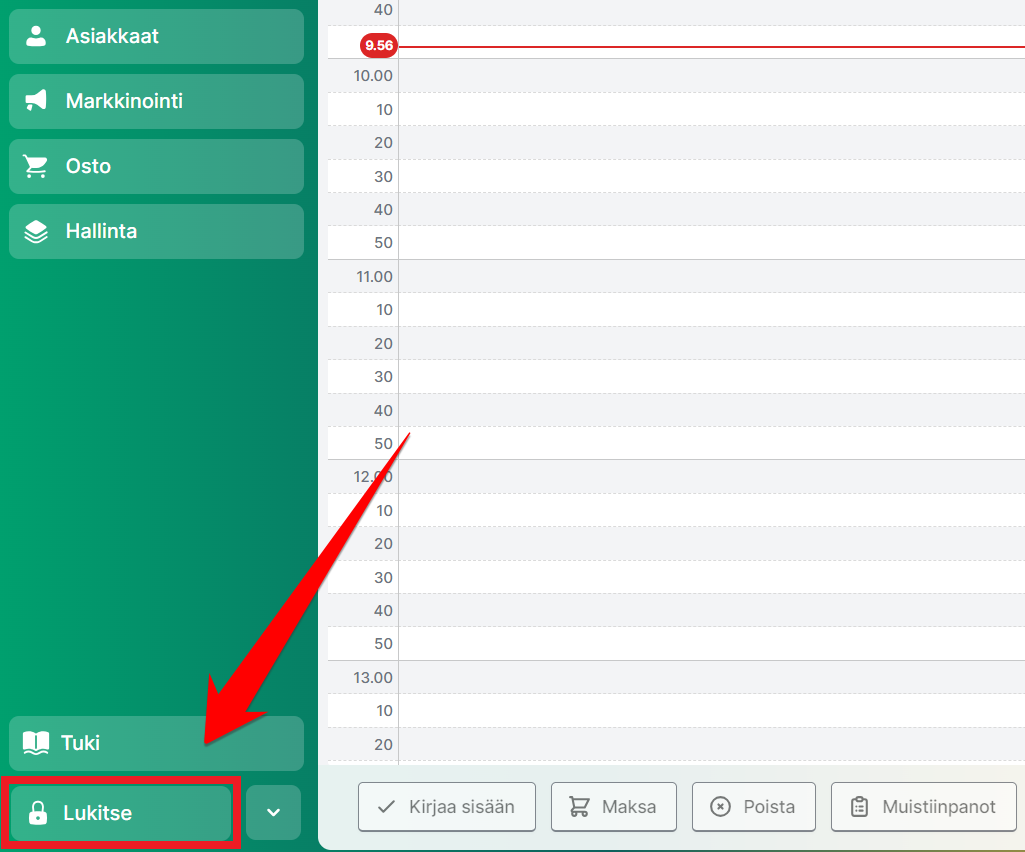Click the Asiakkaat person icon

coord(36,36)
